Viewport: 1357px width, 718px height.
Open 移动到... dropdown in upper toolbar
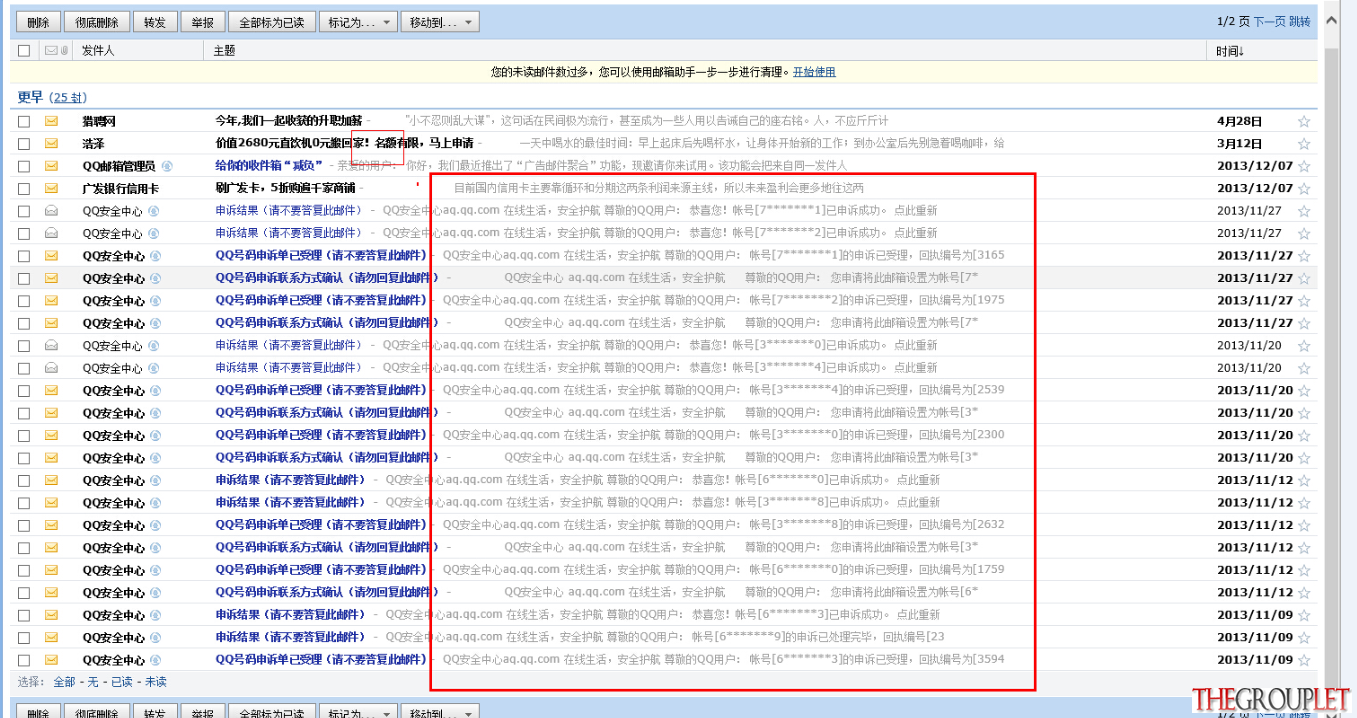[x=440, y=22]
